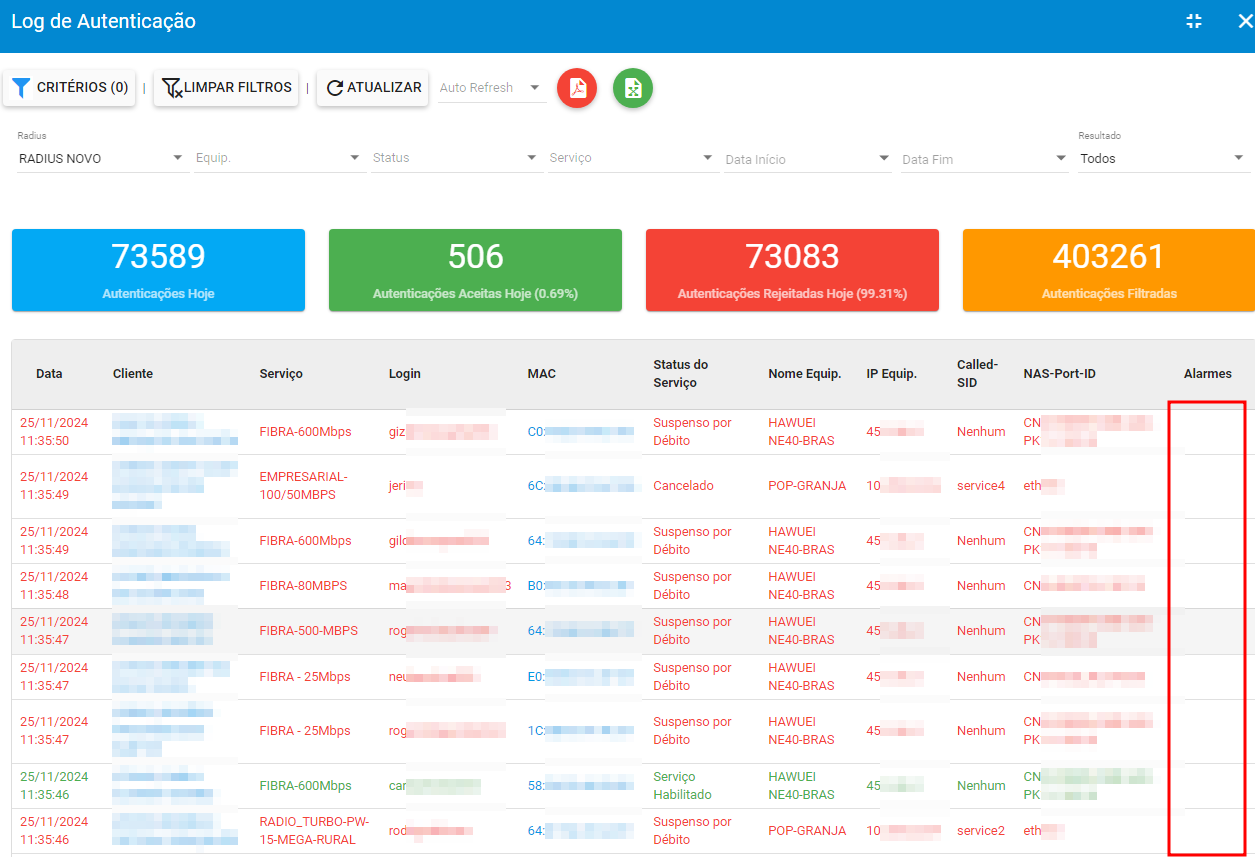
Task: Sort by the MAC column header
Action: click(542, 374)
